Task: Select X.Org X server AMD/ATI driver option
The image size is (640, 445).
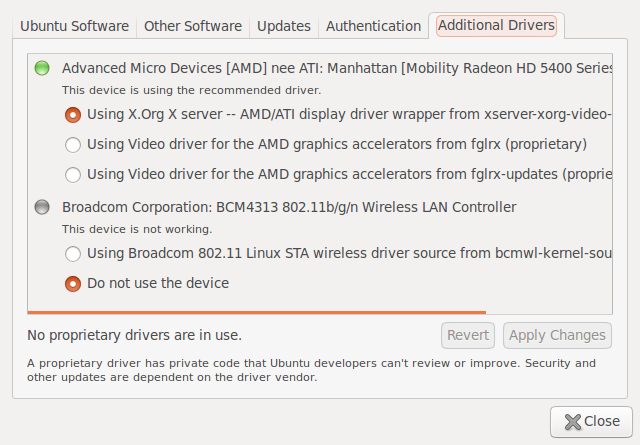Action: (x=73, y=115)
